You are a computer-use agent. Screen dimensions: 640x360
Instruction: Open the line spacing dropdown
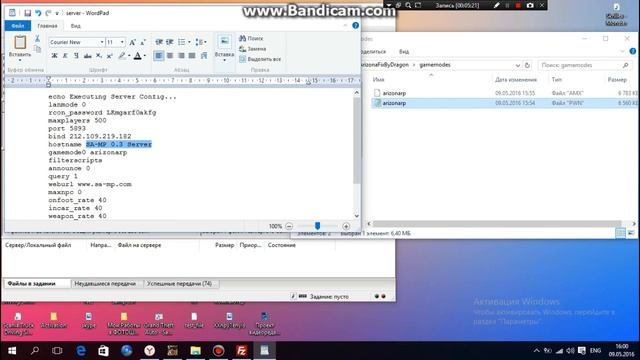(201, 42)
